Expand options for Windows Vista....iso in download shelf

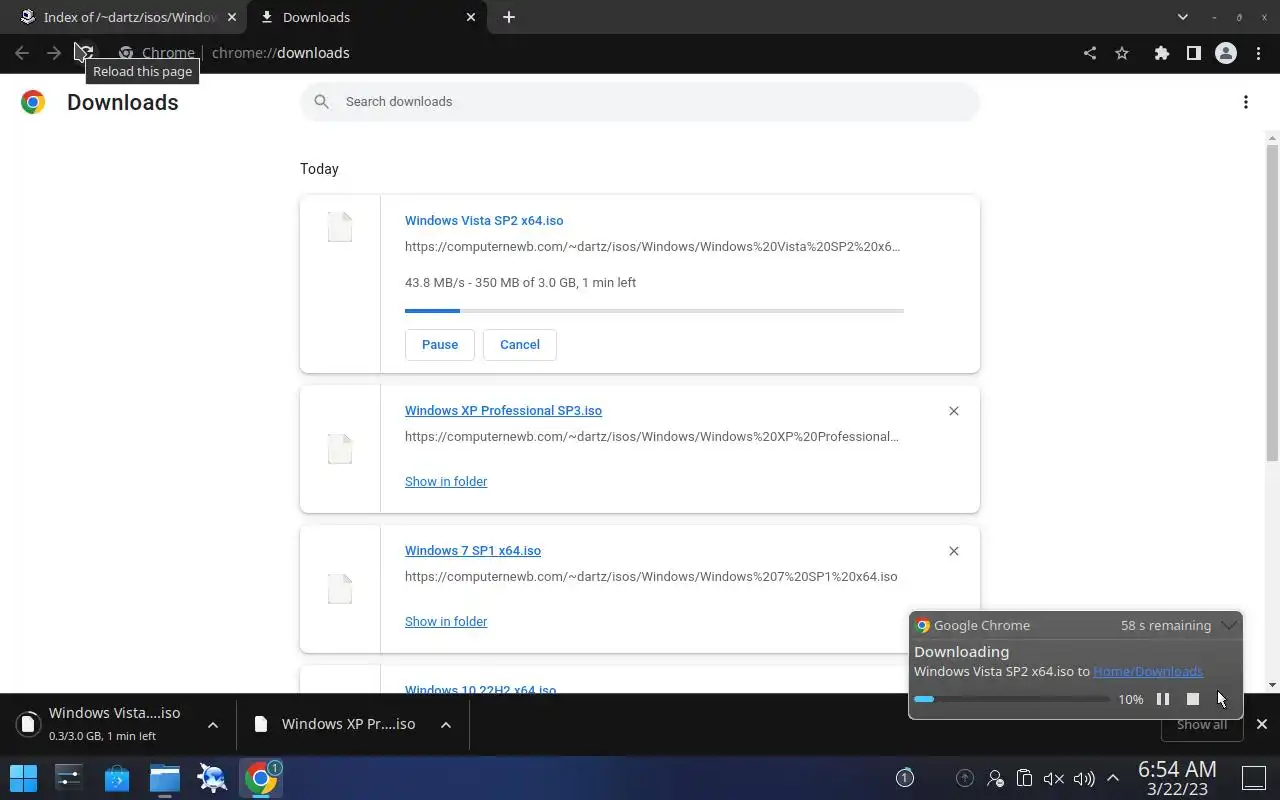tap(213, 725)
